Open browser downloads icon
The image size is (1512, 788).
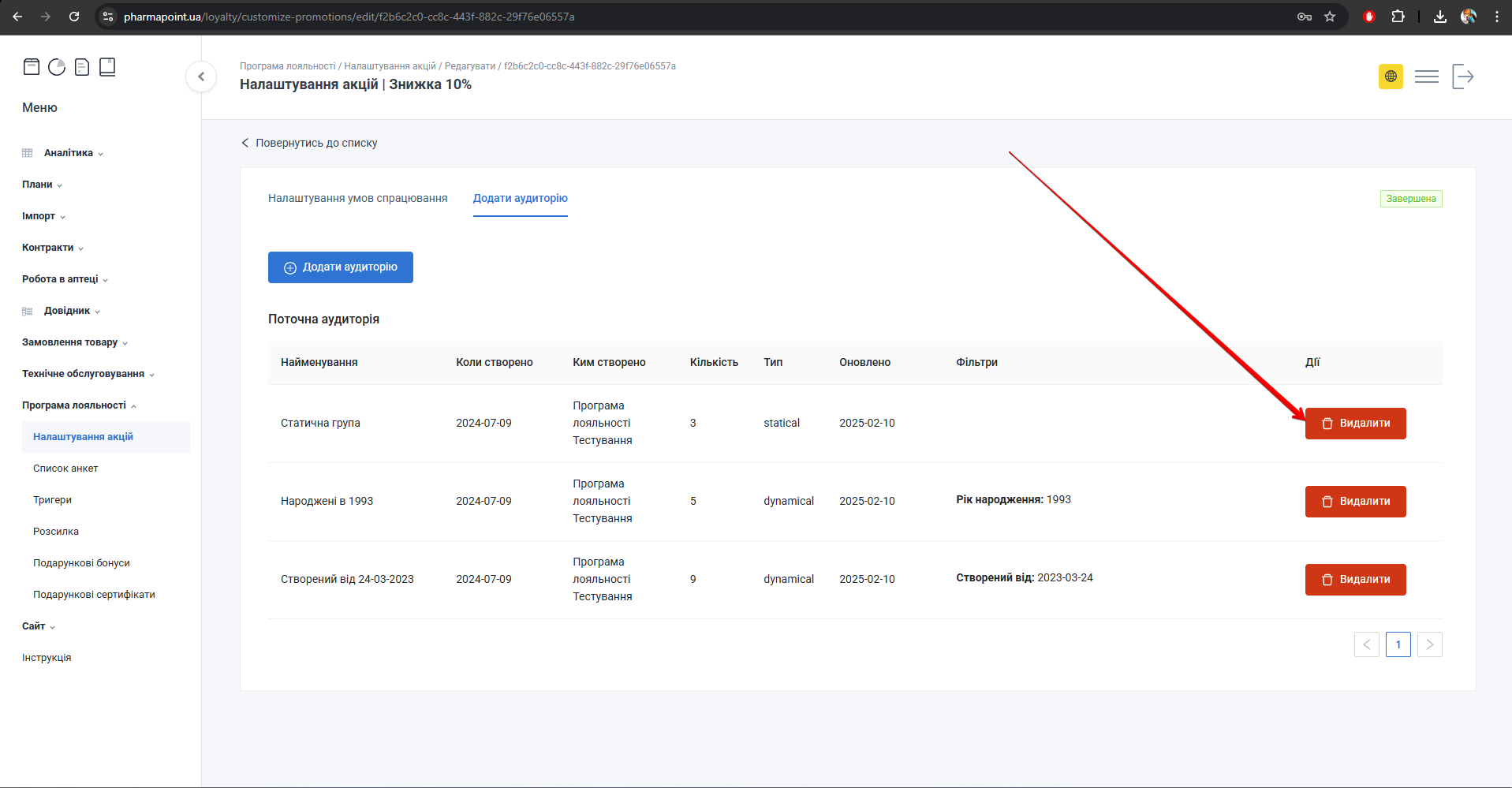[1440, 17]
